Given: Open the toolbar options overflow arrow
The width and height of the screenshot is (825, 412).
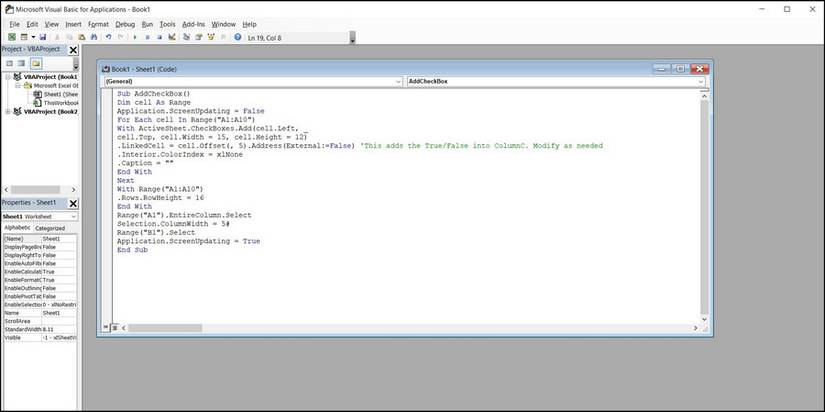Looking at the screenshot, I should coord(353,38).
